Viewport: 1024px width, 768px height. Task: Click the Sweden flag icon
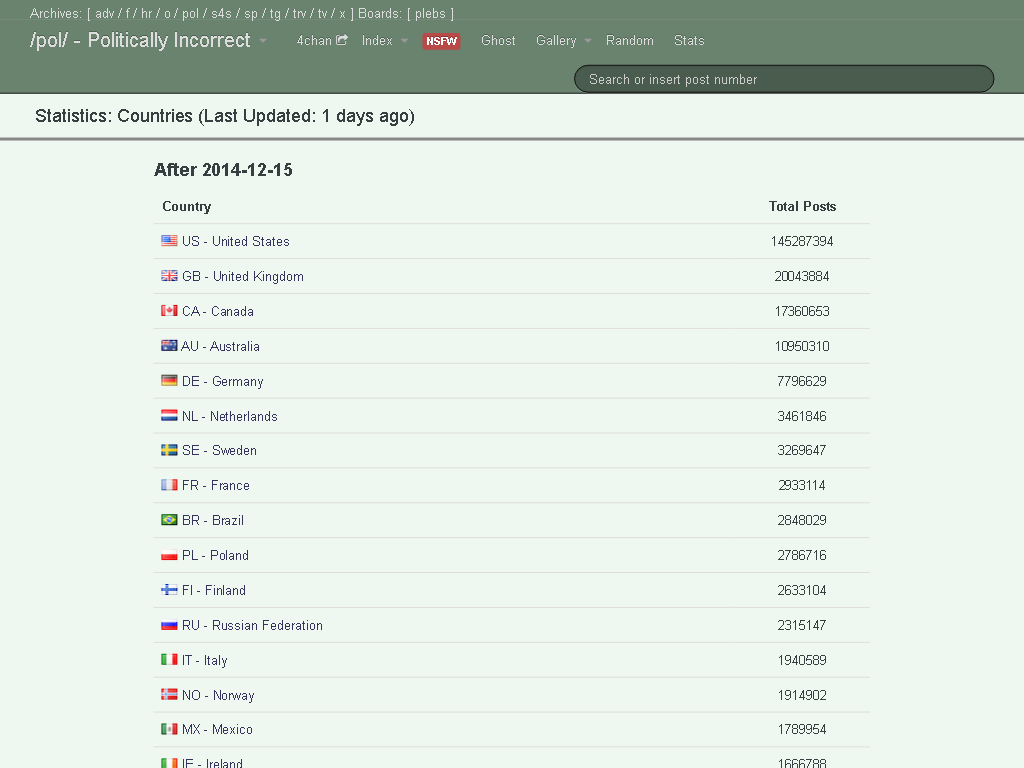click(x=169, y=450)
